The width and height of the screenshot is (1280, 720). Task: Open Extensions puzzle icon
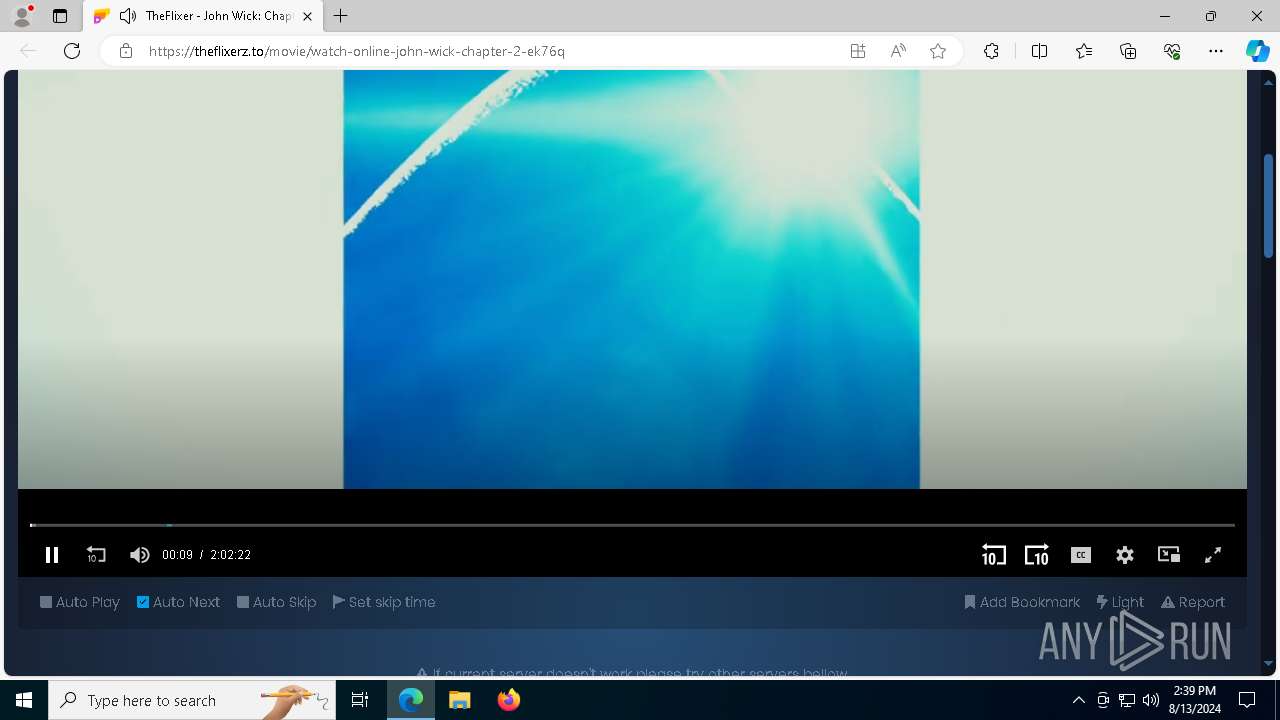coord(991,51)
